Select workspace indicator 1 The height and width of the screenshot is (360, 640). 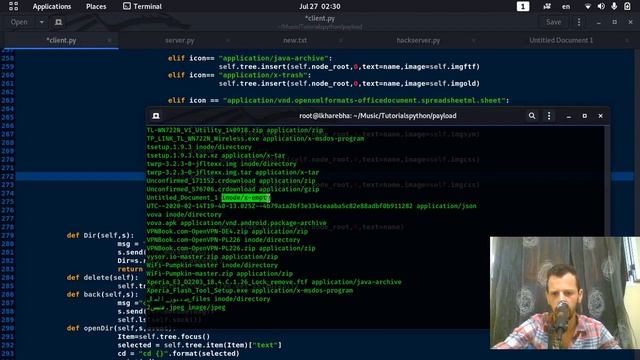pos(523,6)
